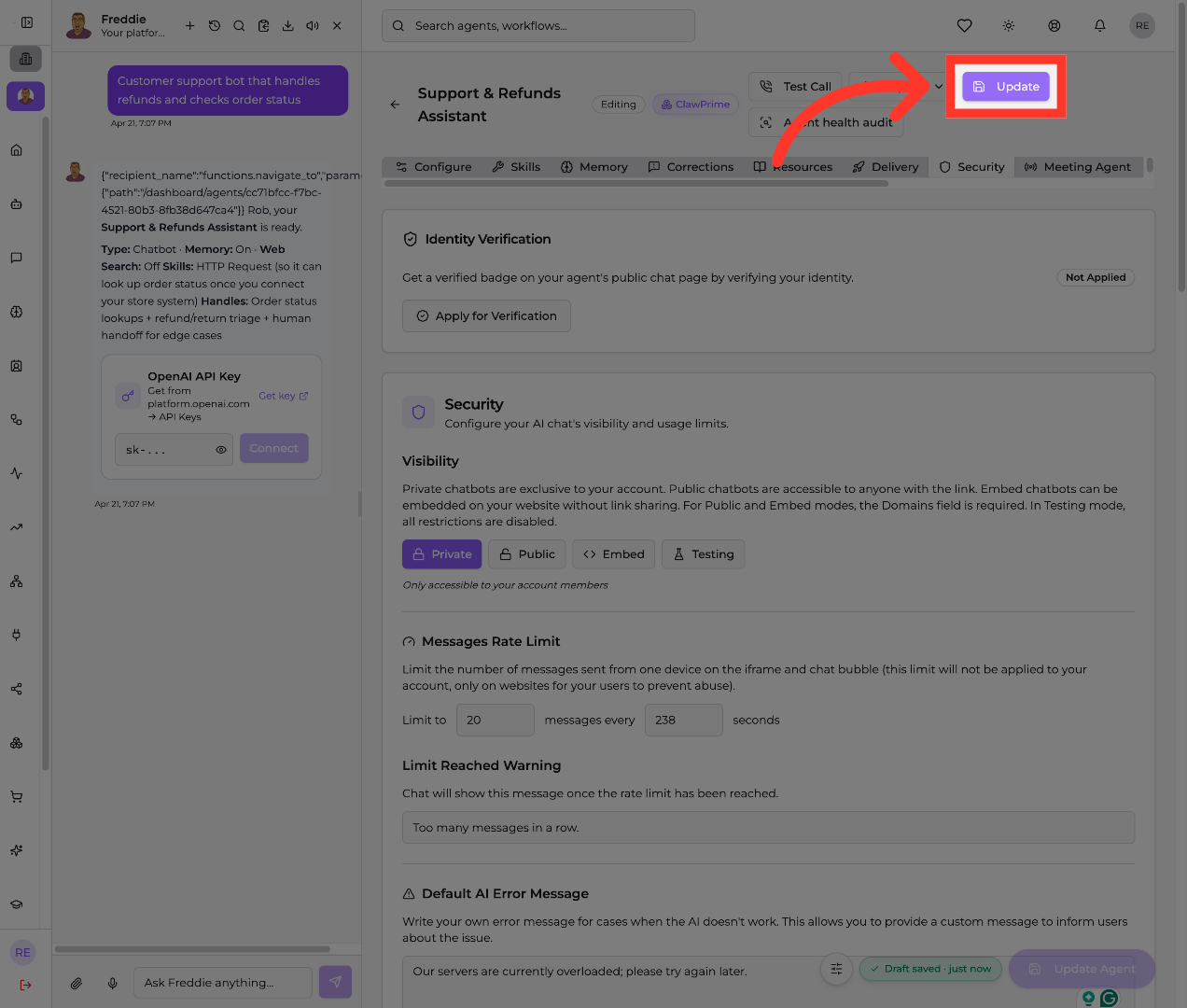Open the shopping cart icon in the sidebar
Viewport: 1187px width, 1008px height.
(x=16, y=797)
